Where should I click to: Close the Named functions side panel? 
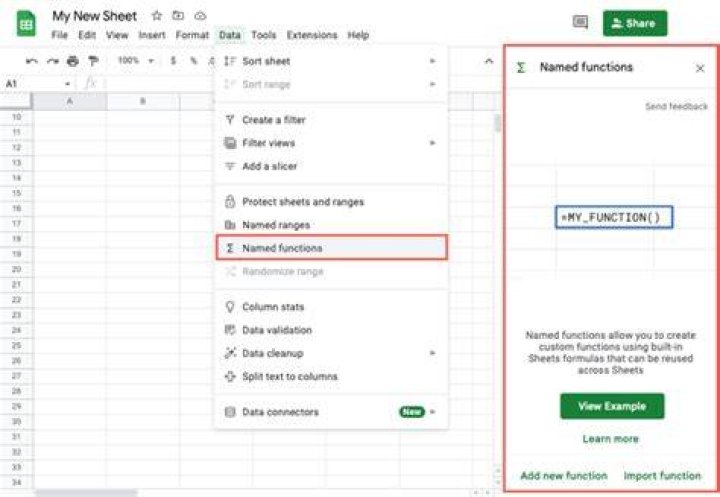[x=700, y=68]
